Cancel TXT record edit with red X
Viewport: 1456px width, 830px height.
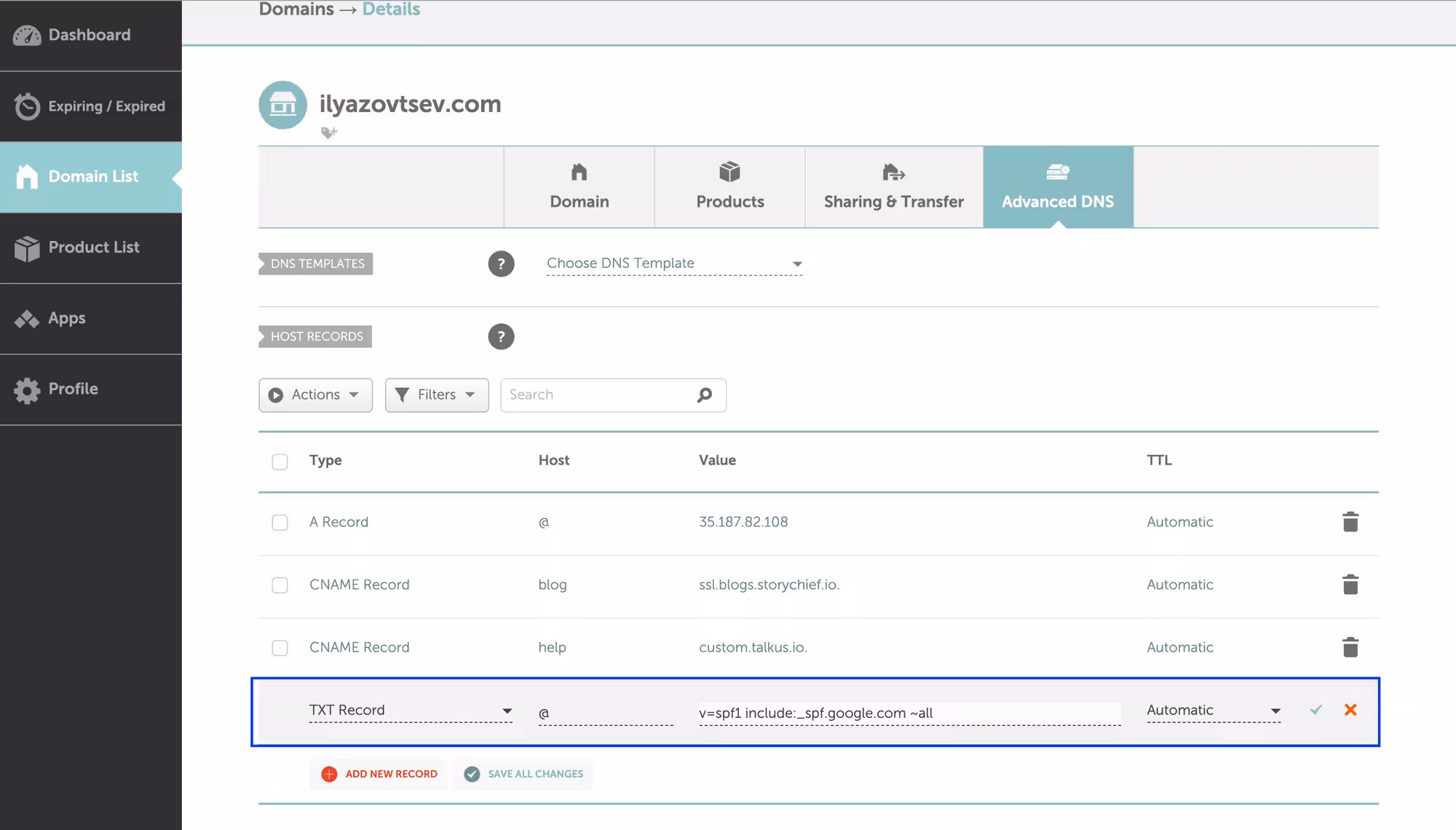coord(1350,710)
